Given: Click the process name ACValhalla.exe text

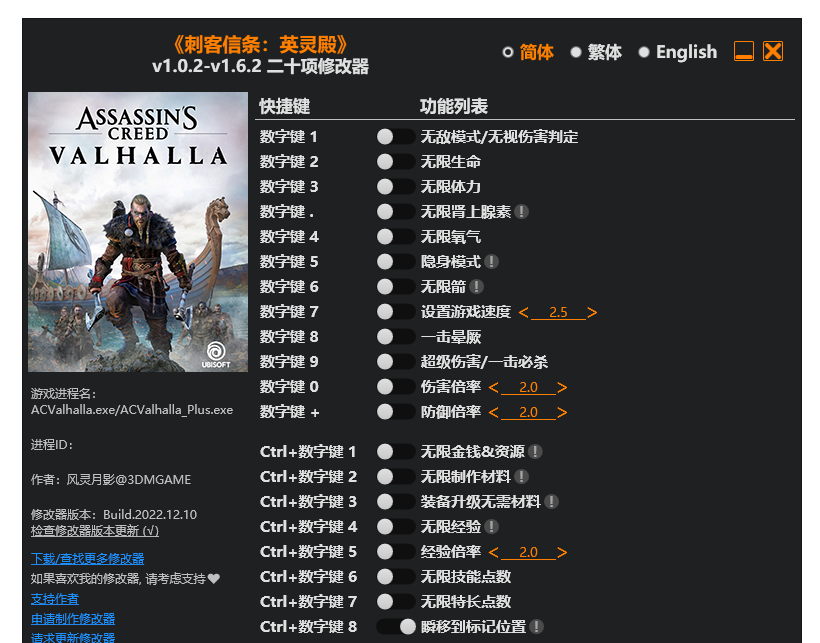Looking at the screenshot, I should (132, 410).
